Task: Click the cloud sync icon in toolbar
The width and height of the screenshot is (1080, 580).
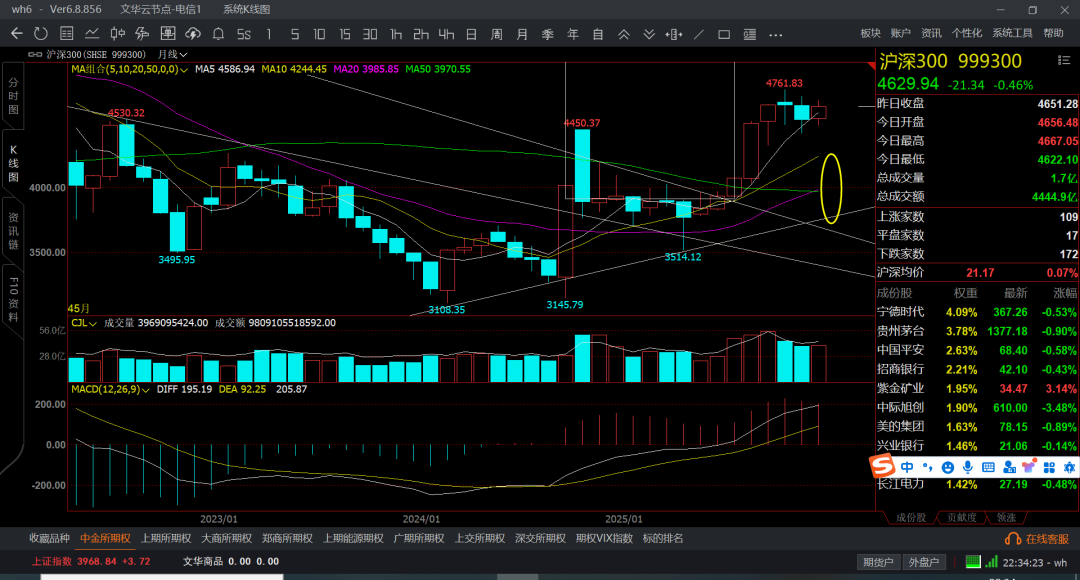Action: [193, 34]
